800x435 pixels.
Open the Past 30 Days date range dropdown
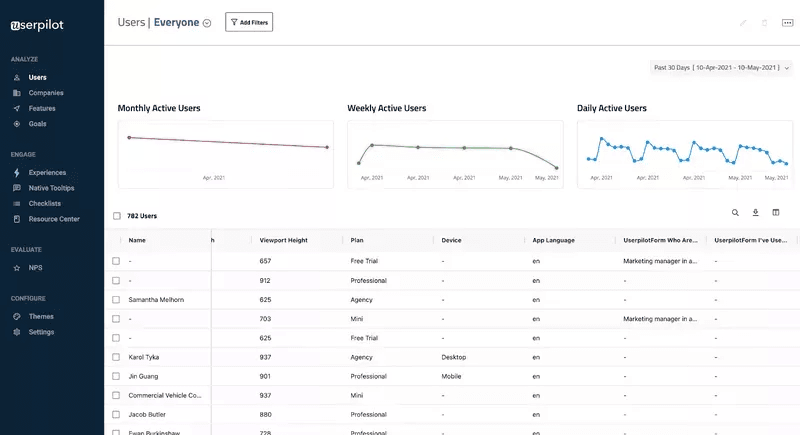click(718, 68)
